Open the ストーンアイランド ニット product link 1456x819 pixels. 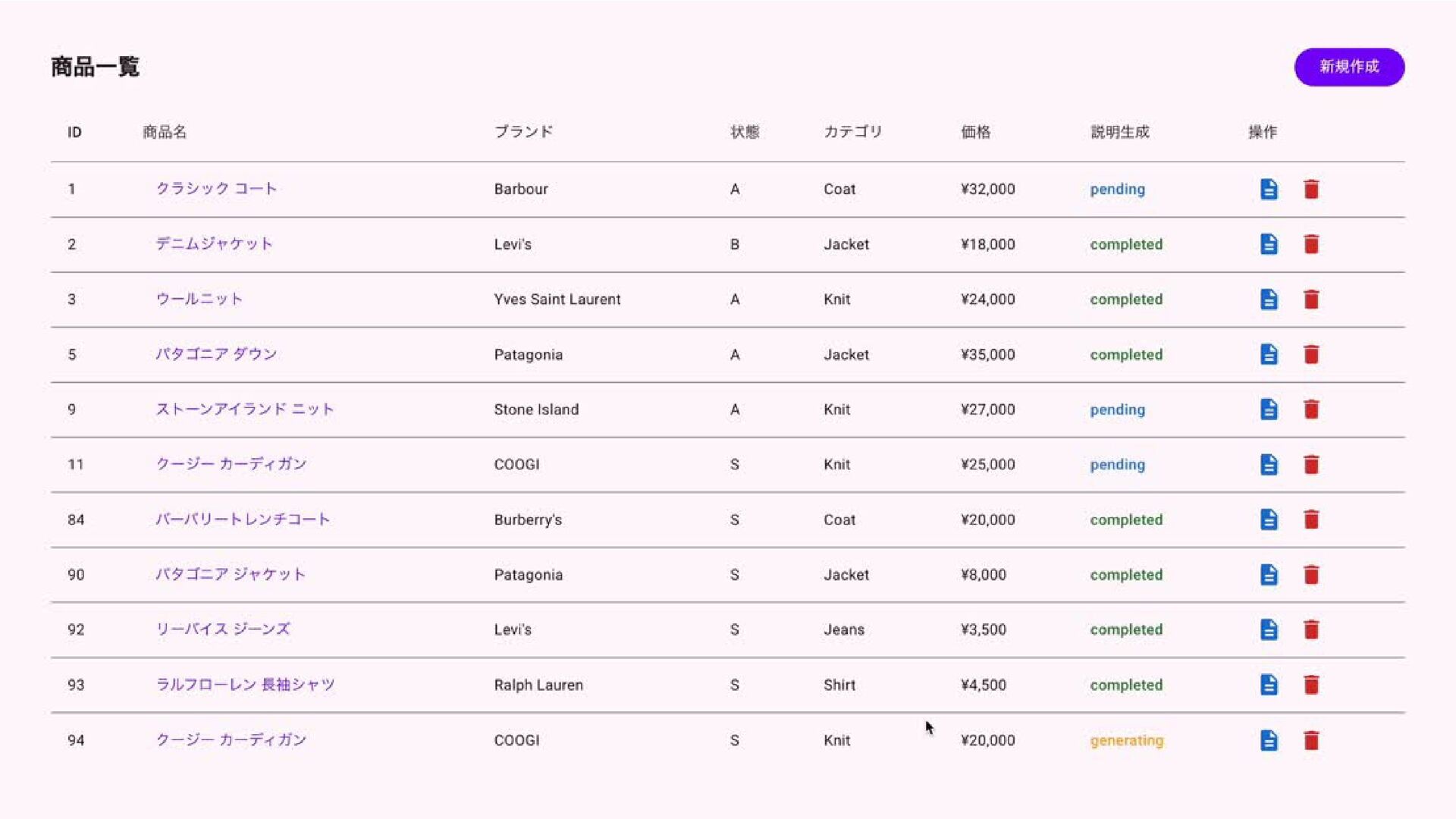tap(244, 409)
